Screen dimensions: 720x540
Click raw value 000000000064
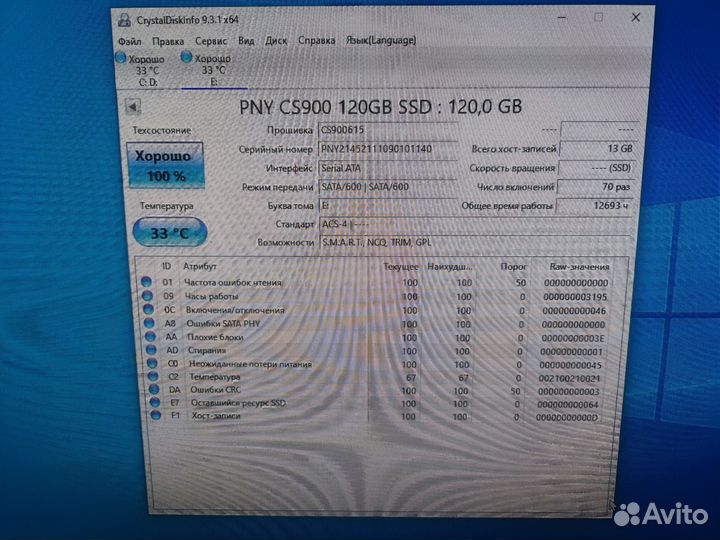pos(568,405)
